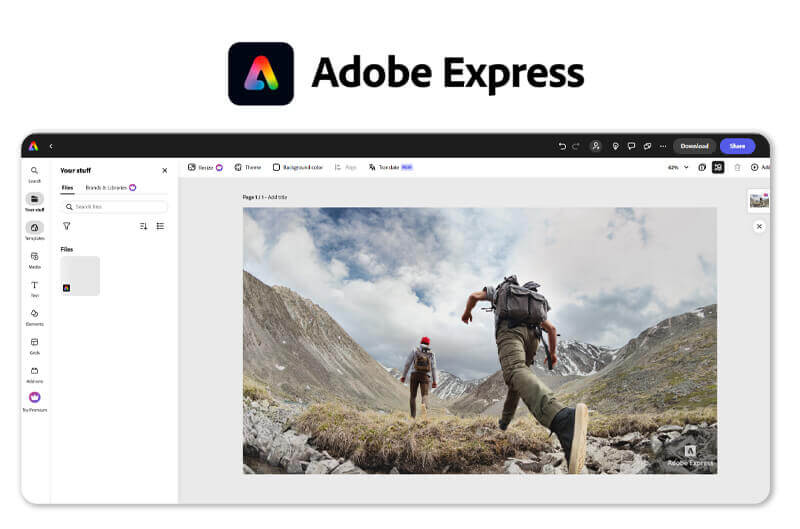Click the Try Premium crown icon
The height and width of the screenshot is (529, 800).
pyautogui.click(x=34, y=397)
